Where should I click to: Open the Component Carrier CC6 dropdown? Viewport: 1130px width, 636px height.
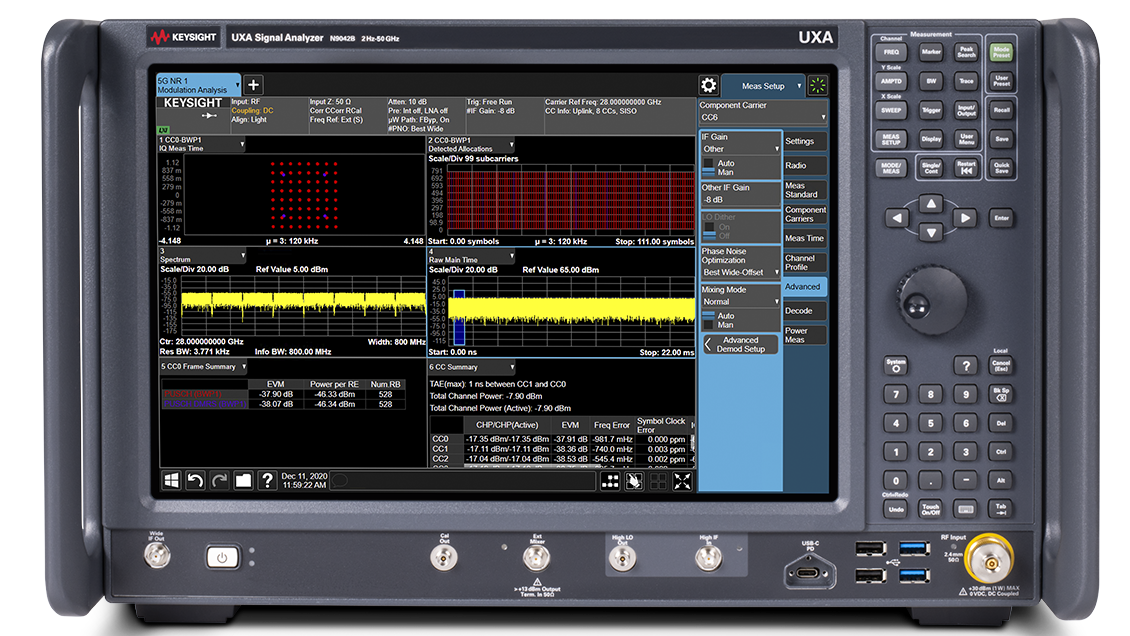(x=762, y=117)
